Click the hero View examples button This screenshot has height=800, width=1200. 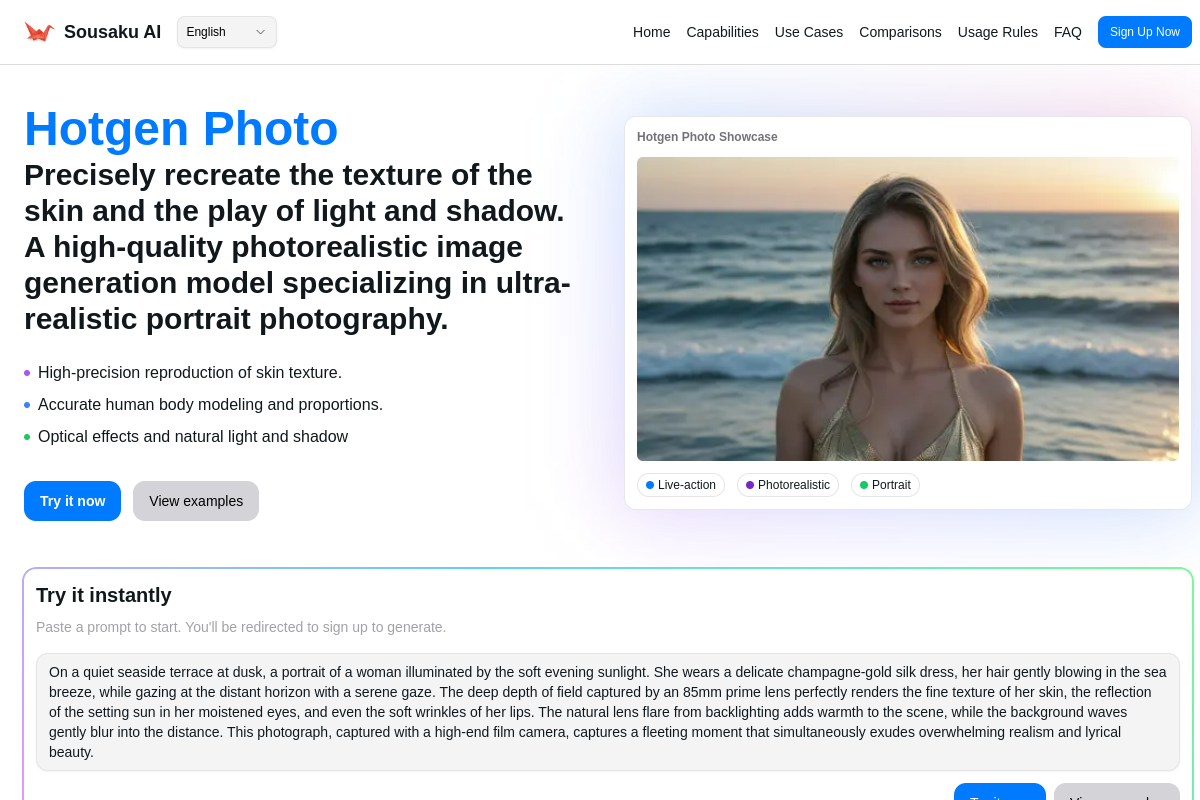point(196,501)
